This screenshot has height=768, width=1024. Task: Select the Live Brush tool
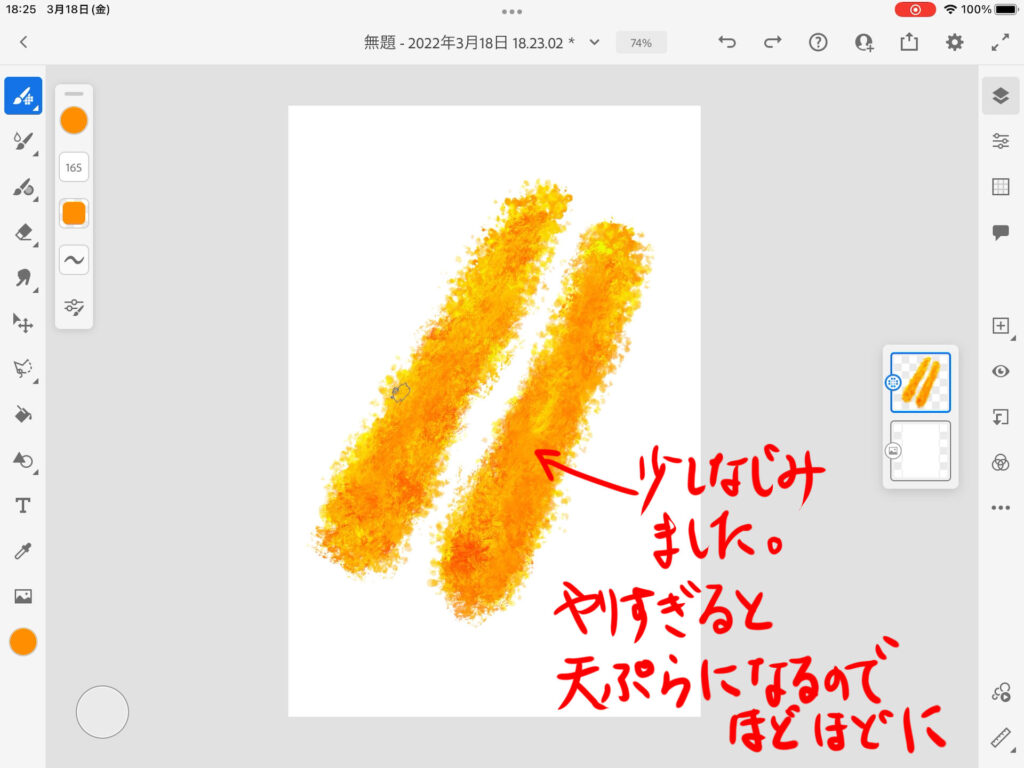(x=23, y=142)
